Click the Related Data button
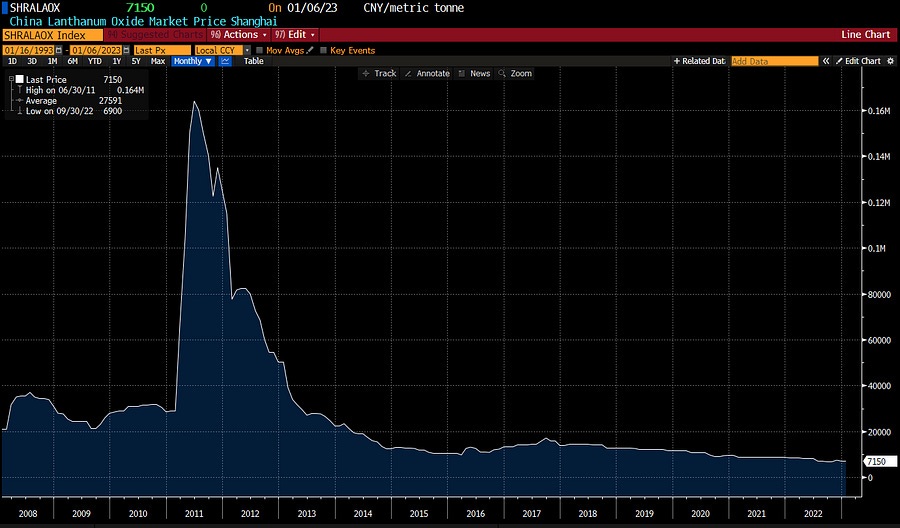Viewport: 900px width, 528px height. click(699, 61)
